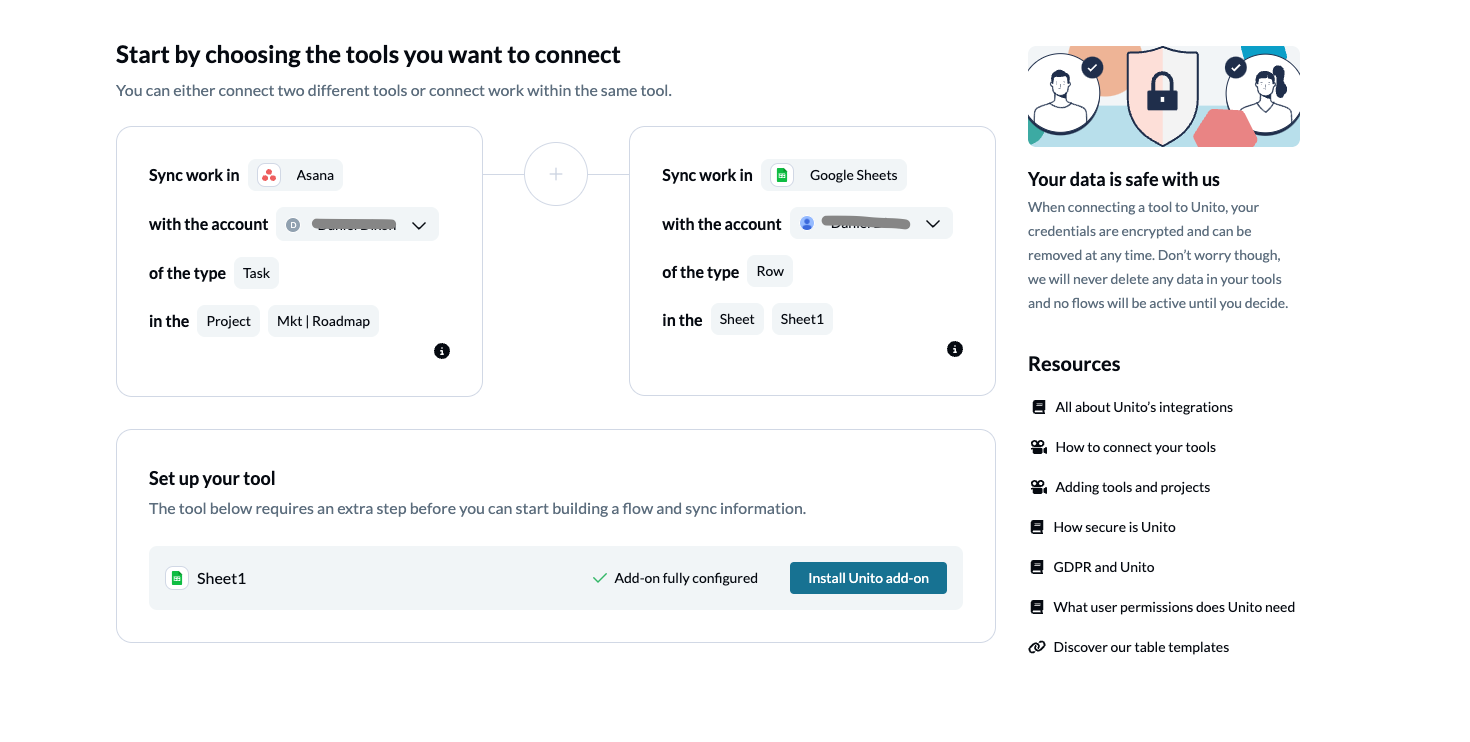The image size is (1470, 742).
Task: Open What user permissions does Unito need
Action: (x=1173, y=607)
